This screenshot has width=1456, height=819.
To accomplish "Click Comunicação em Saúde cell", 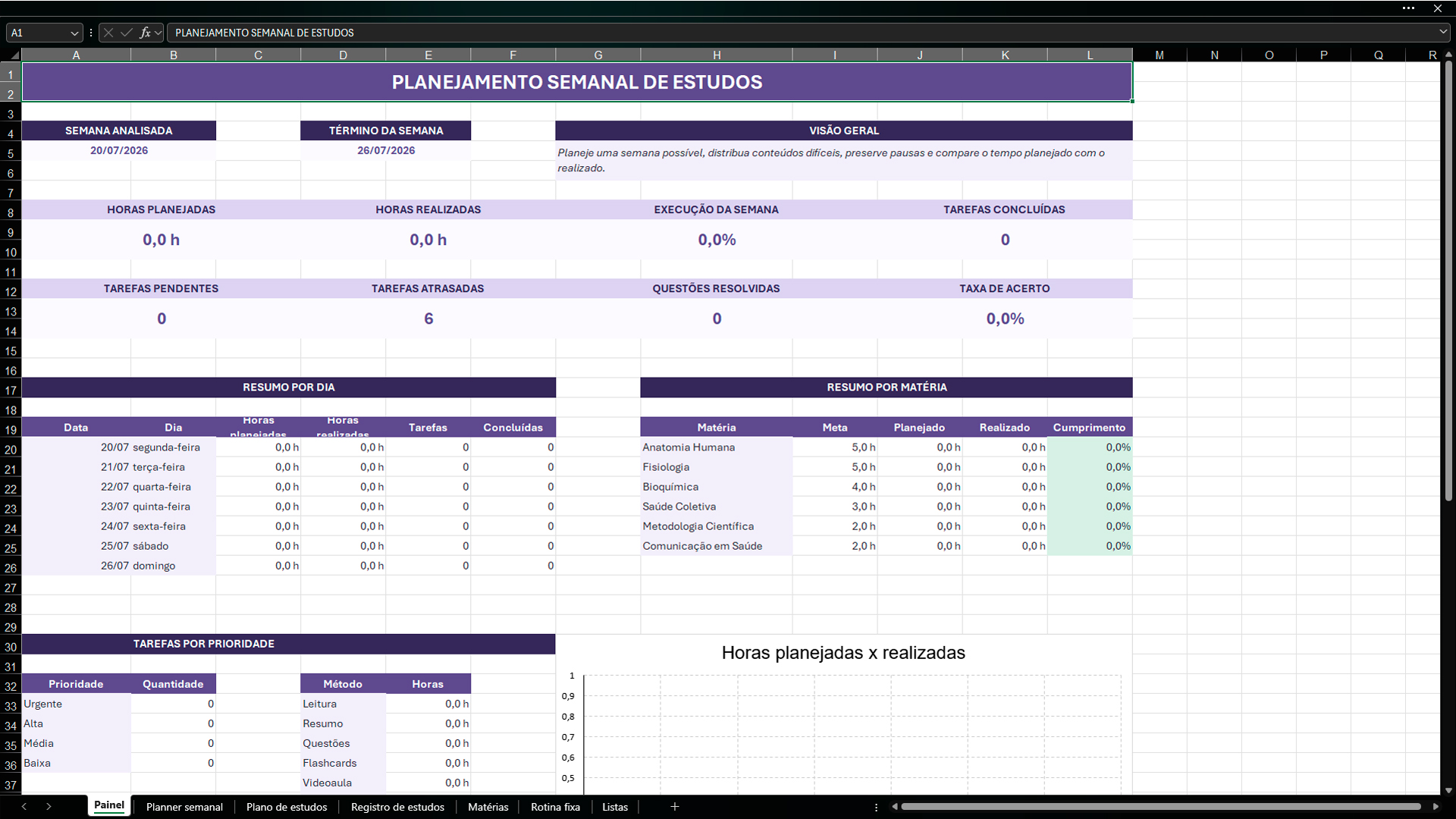I will [x=717, y=546].
